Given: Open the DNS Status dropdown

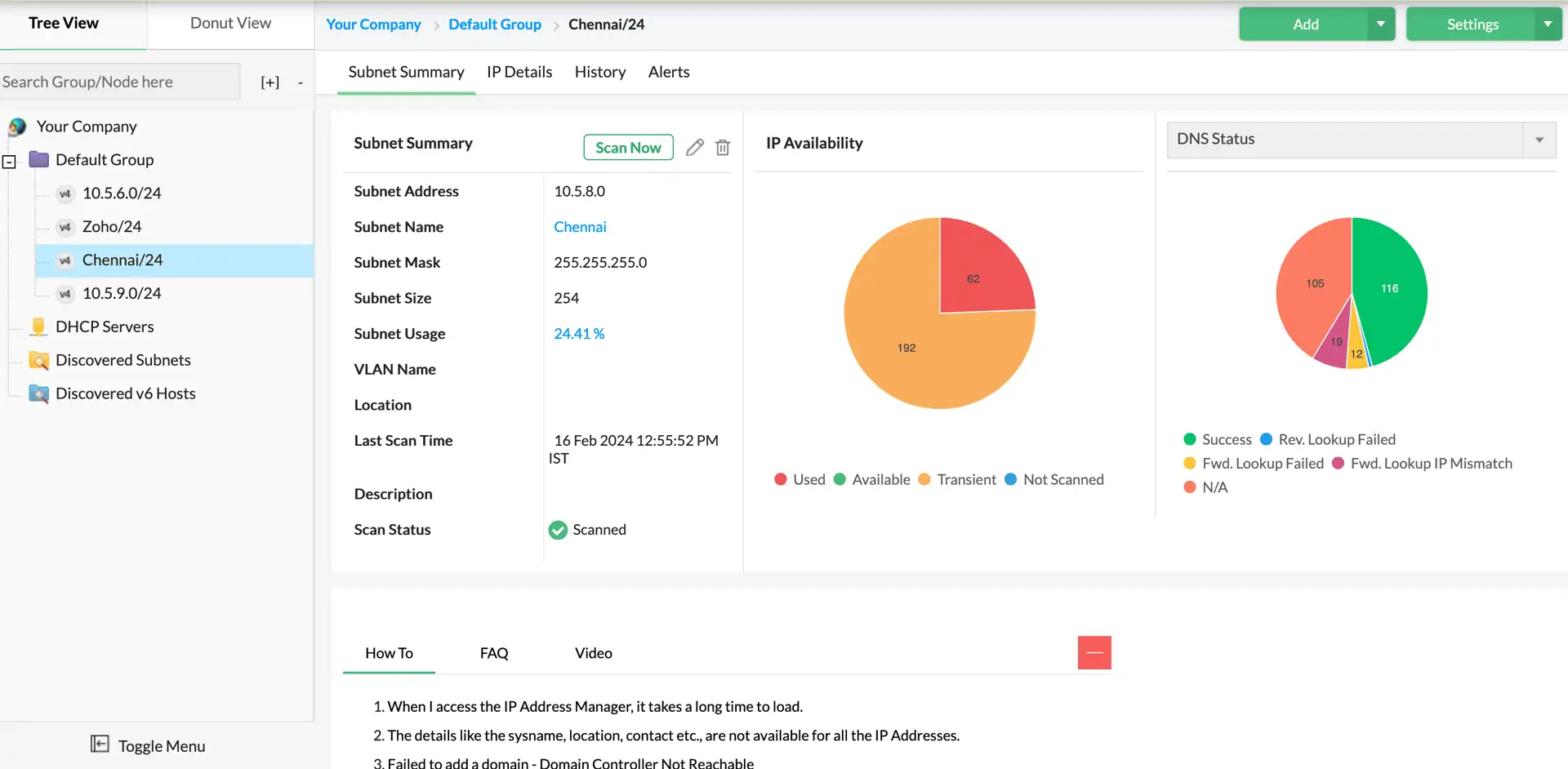Looking at the screenshot, I should pyautogui.click(x=1540, y=140).
